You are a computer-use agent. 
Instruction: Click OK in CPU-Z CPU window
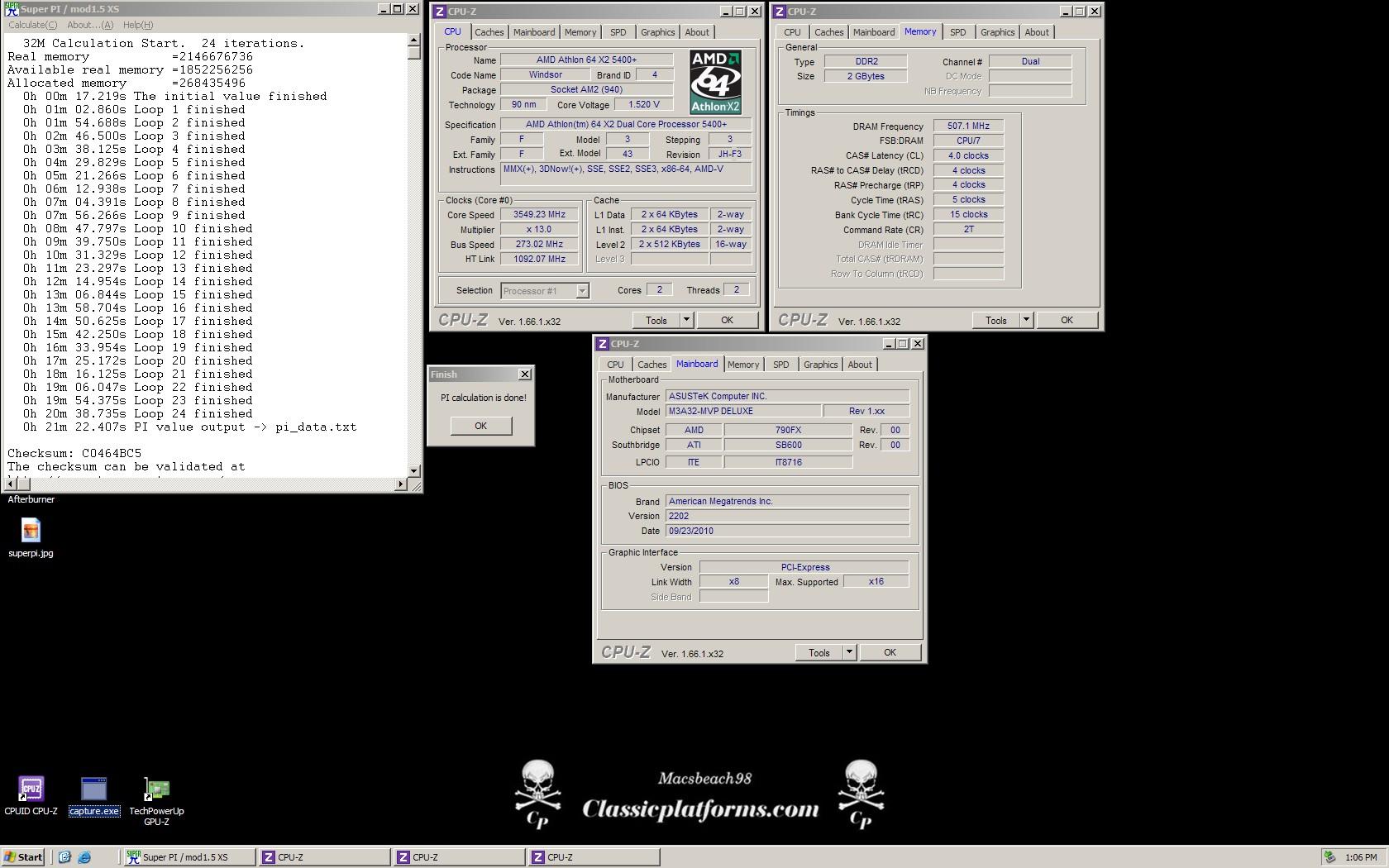coord(727,320)
